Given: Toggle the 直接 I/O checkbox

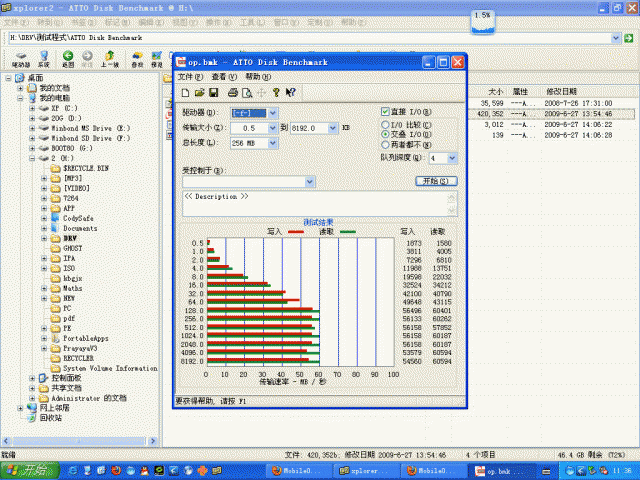Looking at the screenshot, I should [386, 112].
